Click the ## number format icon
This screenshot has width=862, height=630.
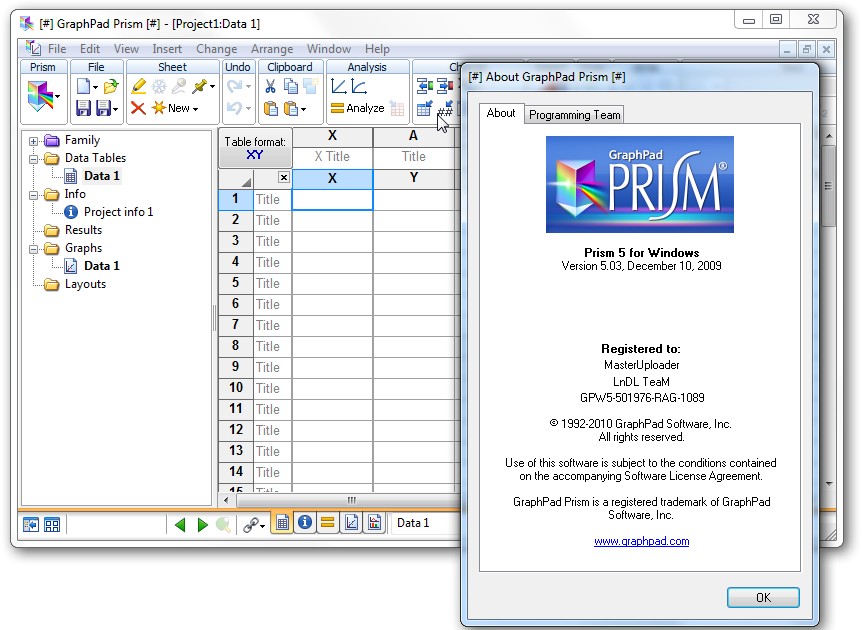pos(445,108)
